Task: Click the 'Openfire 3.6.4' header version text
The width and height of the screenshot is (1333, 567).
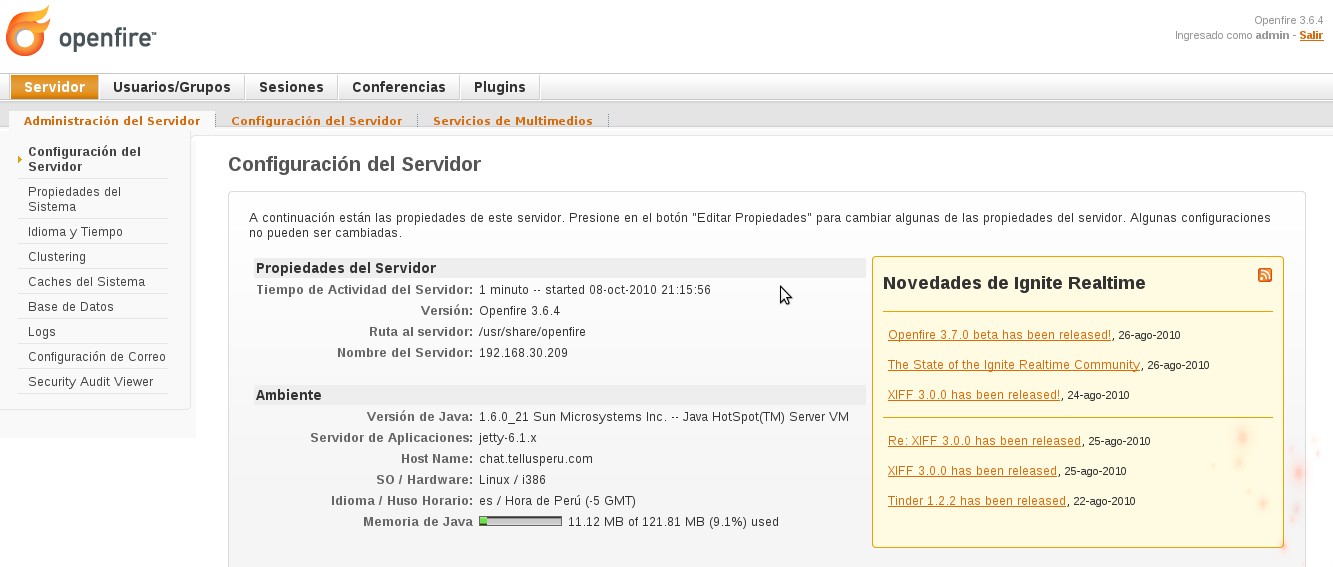Action: pyautogui.click(x=1289, y=20)
